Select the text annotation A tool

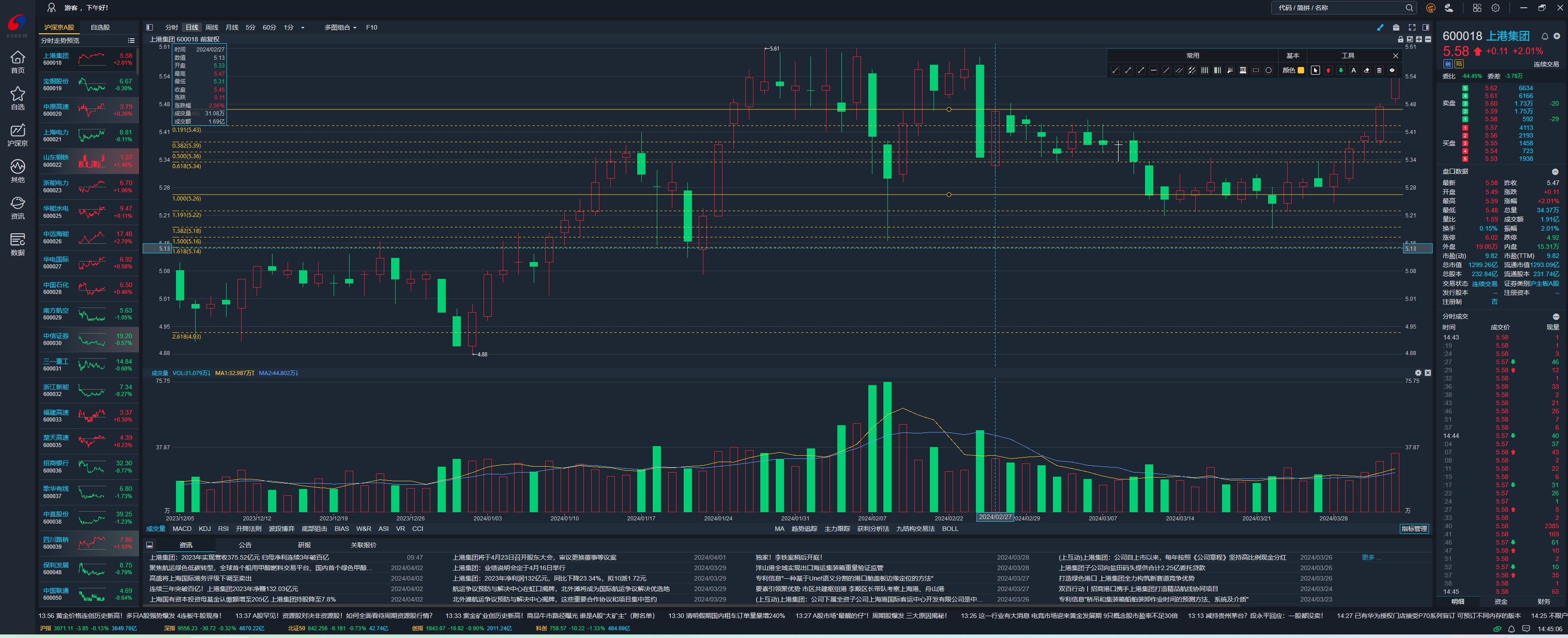pyautogui.click(x=1354, y=70)
